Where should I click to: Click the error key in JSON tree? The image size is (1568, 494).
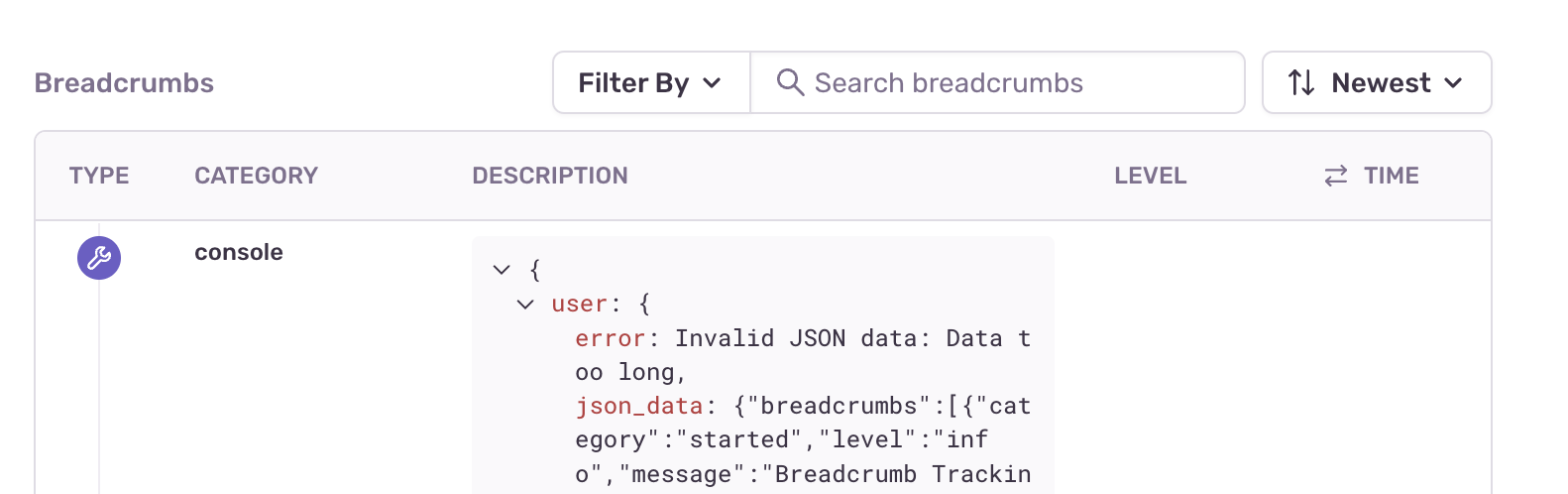(611, 338)
